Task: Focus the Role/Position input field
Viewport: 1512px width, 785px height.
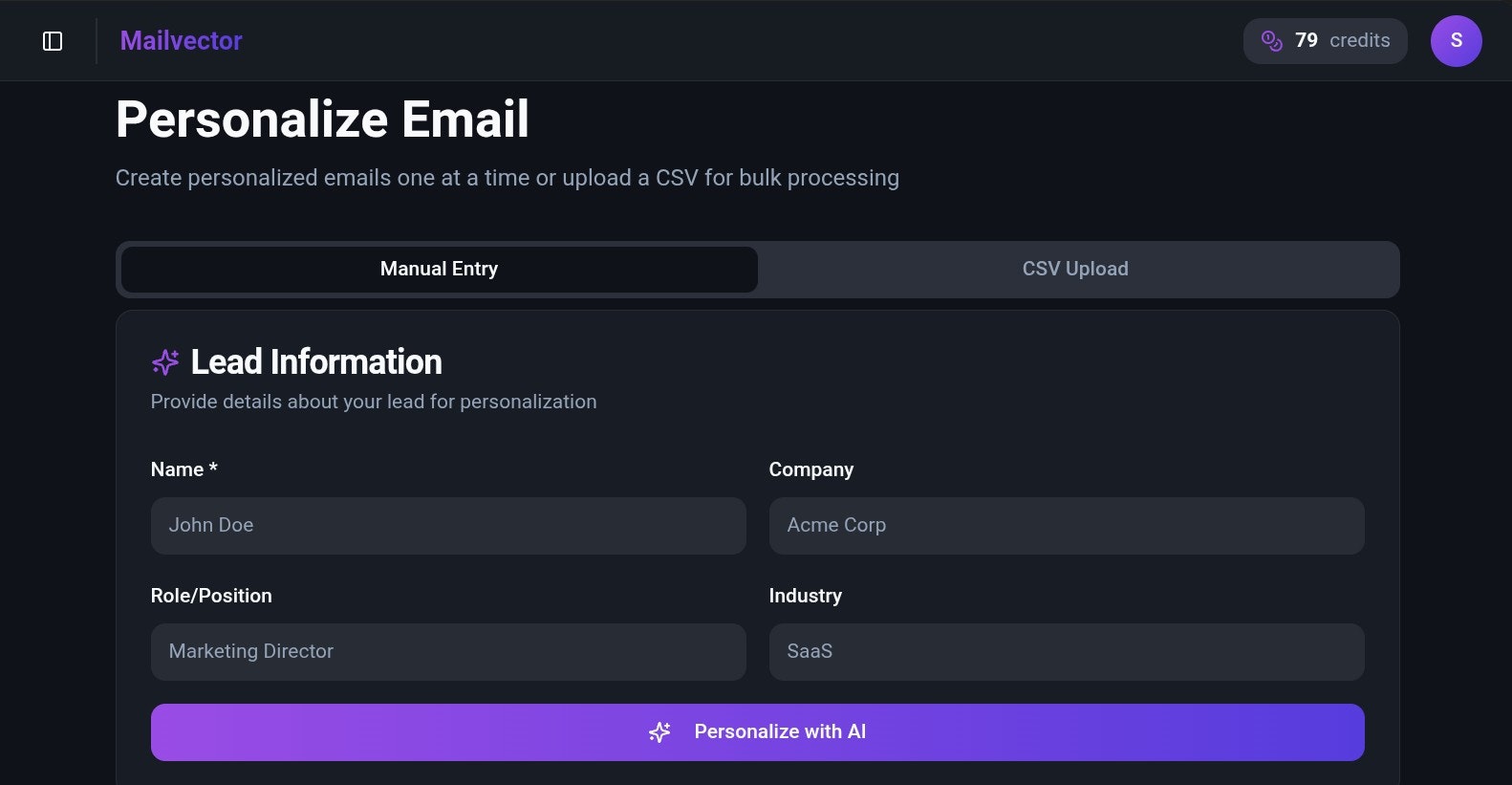Action: pyautogui.click(x=448, y=652)
